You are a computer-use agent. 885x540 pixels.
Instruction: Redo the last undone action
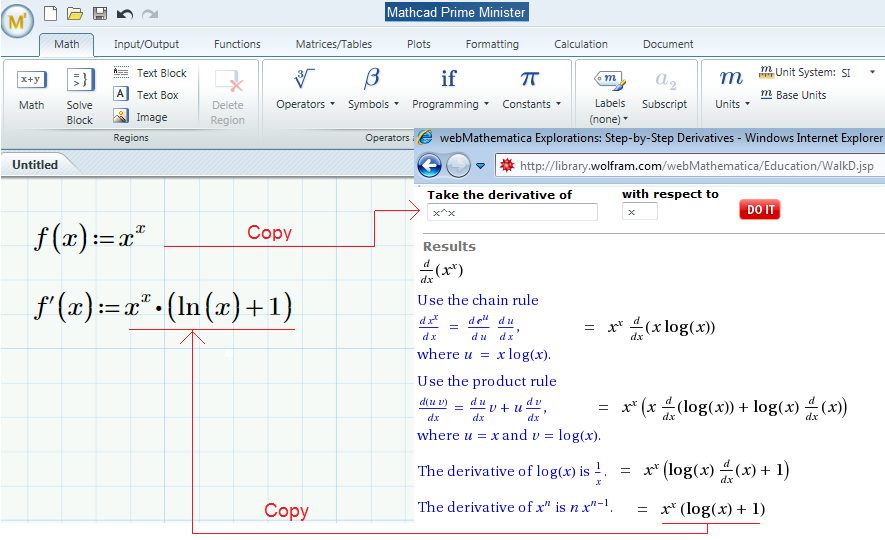click(150, 14)
